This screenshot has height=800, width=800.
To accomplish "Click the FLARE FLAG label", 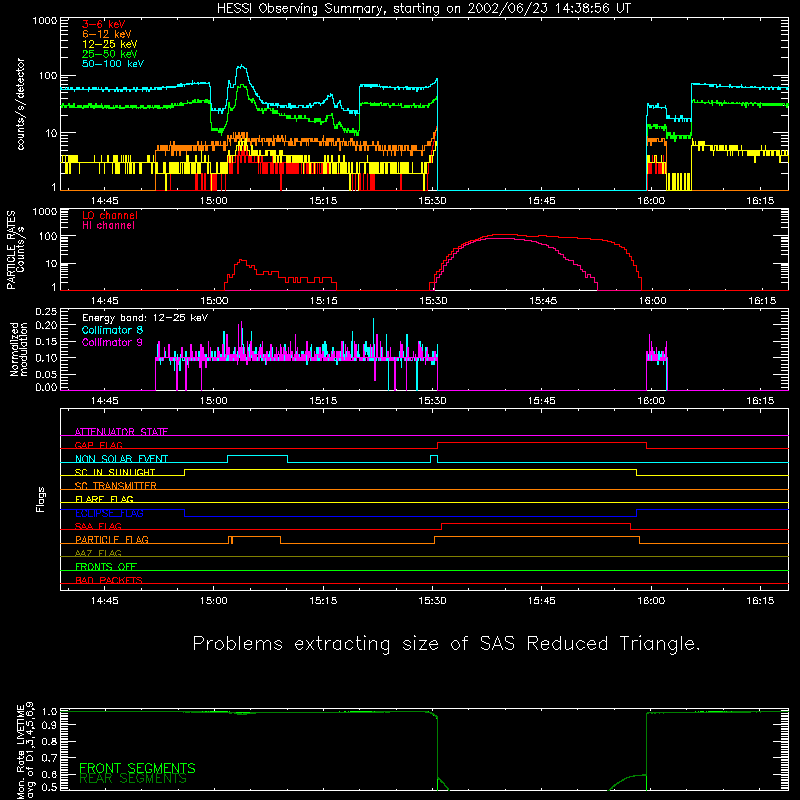I will click(104, 499).
